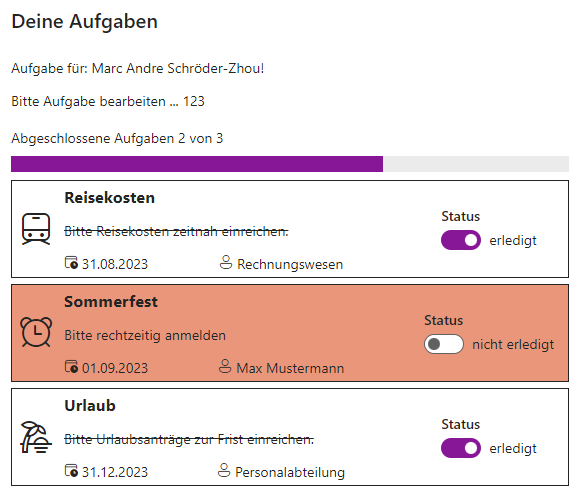Open the Sommerfest task title
577x491 pixels.
[111, 302]
